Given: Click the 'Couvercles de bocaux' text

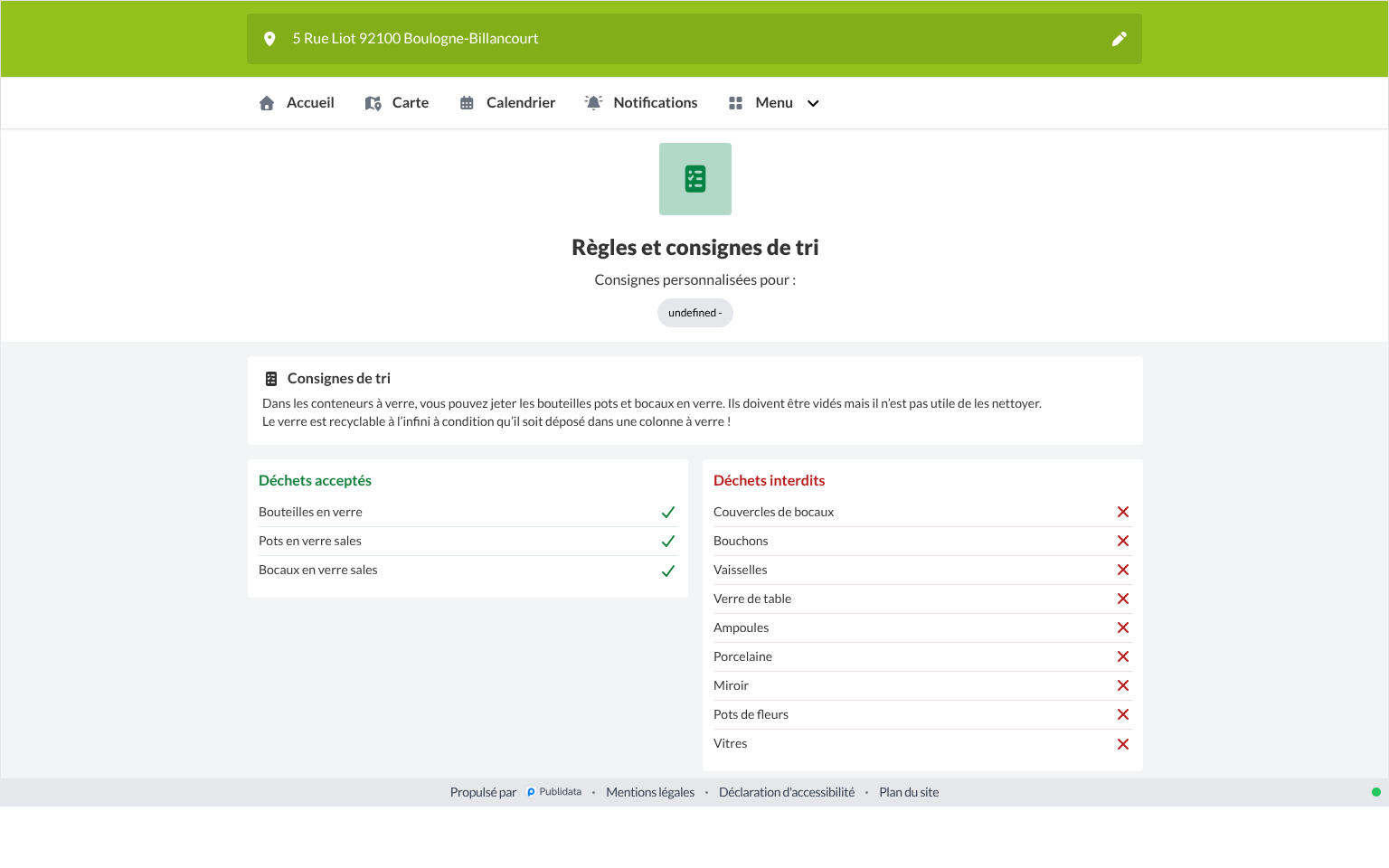Looking at the screenshot, I should (x=773, y=512).
